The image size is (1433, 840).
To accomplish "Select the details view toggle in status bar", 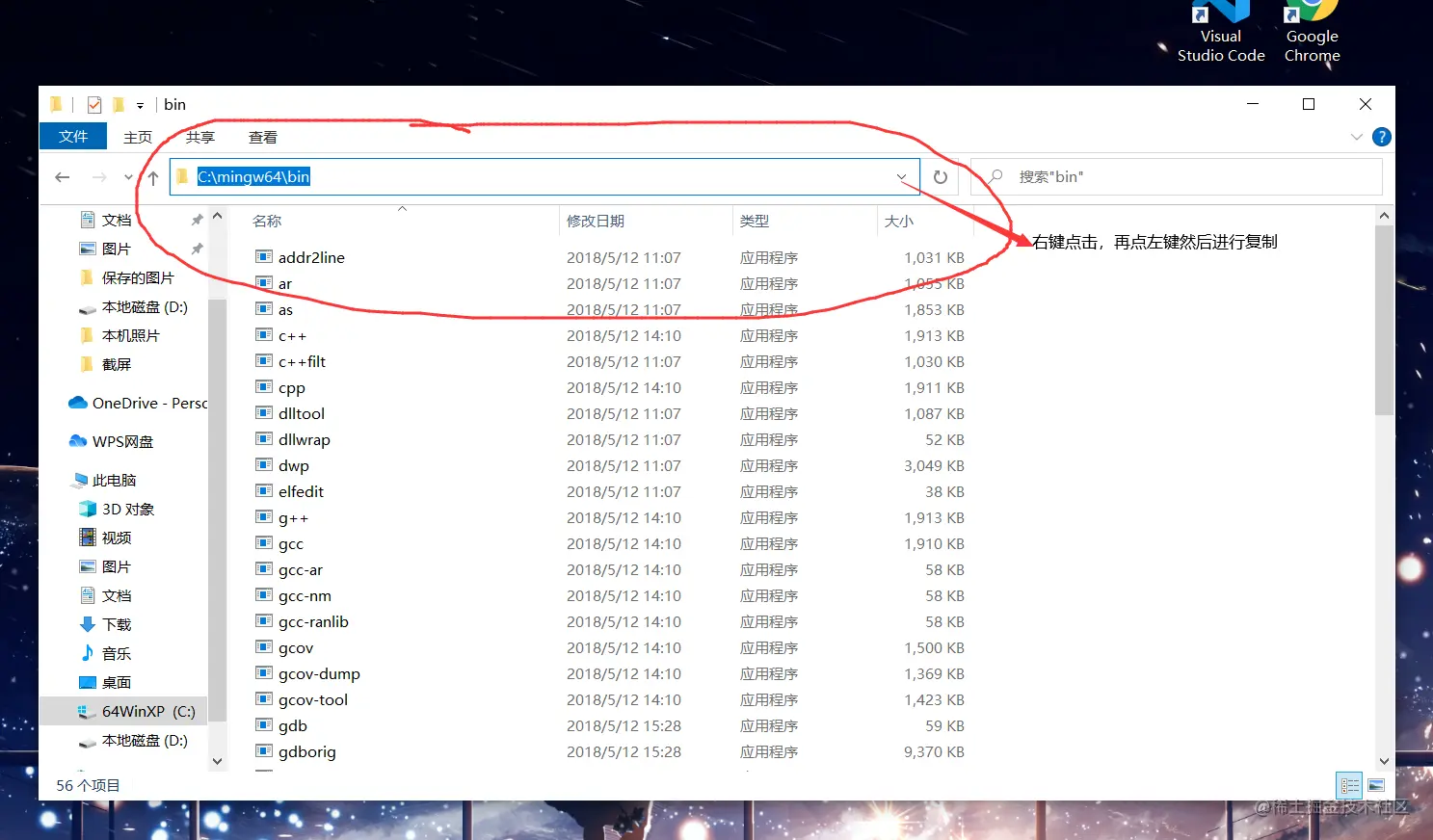I will click(1349, 786).
